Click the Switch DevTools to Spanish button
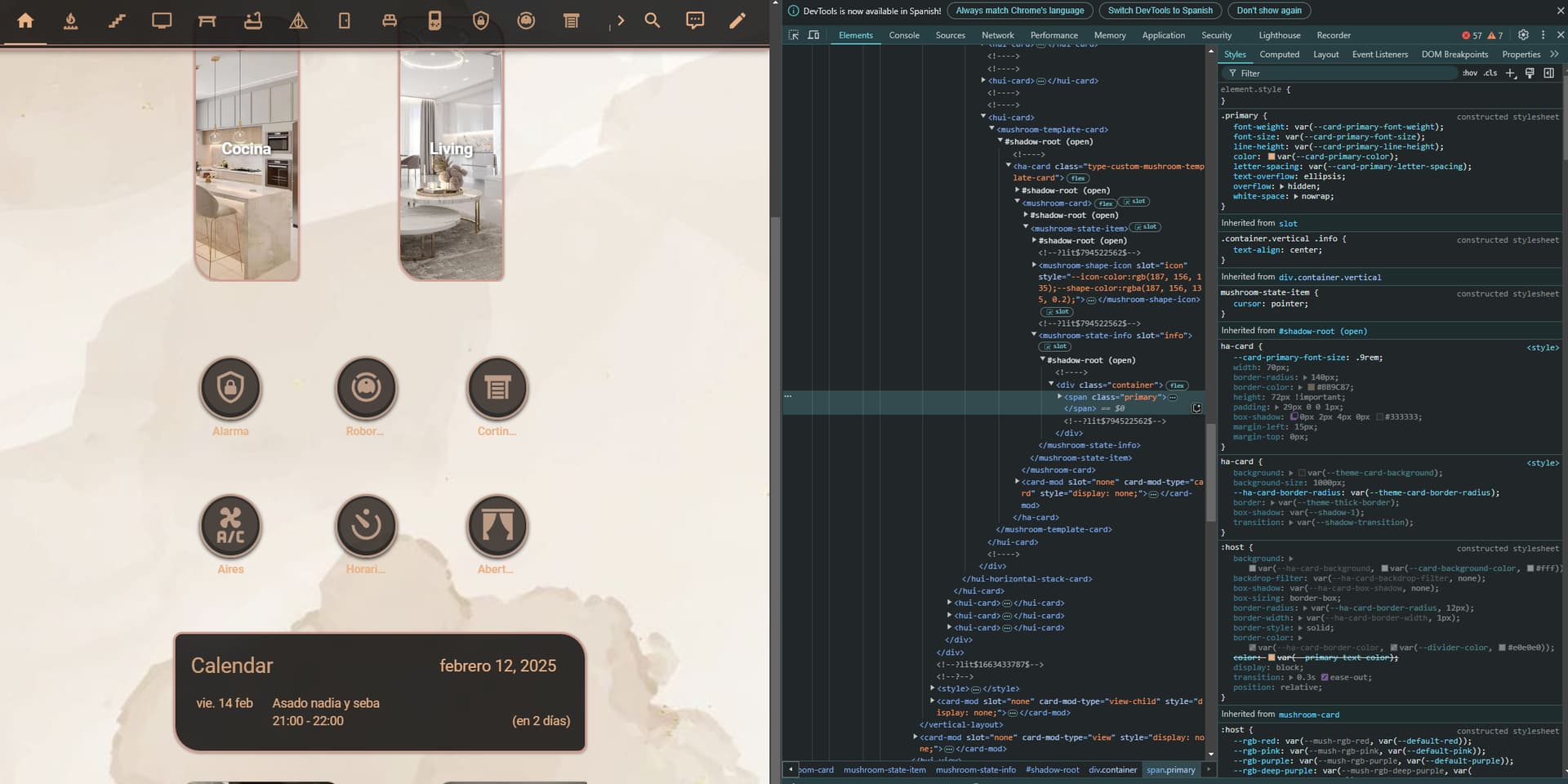The width and height of the screenshot is (1568, 784). pyautogui.click(x=1160, y=11)
